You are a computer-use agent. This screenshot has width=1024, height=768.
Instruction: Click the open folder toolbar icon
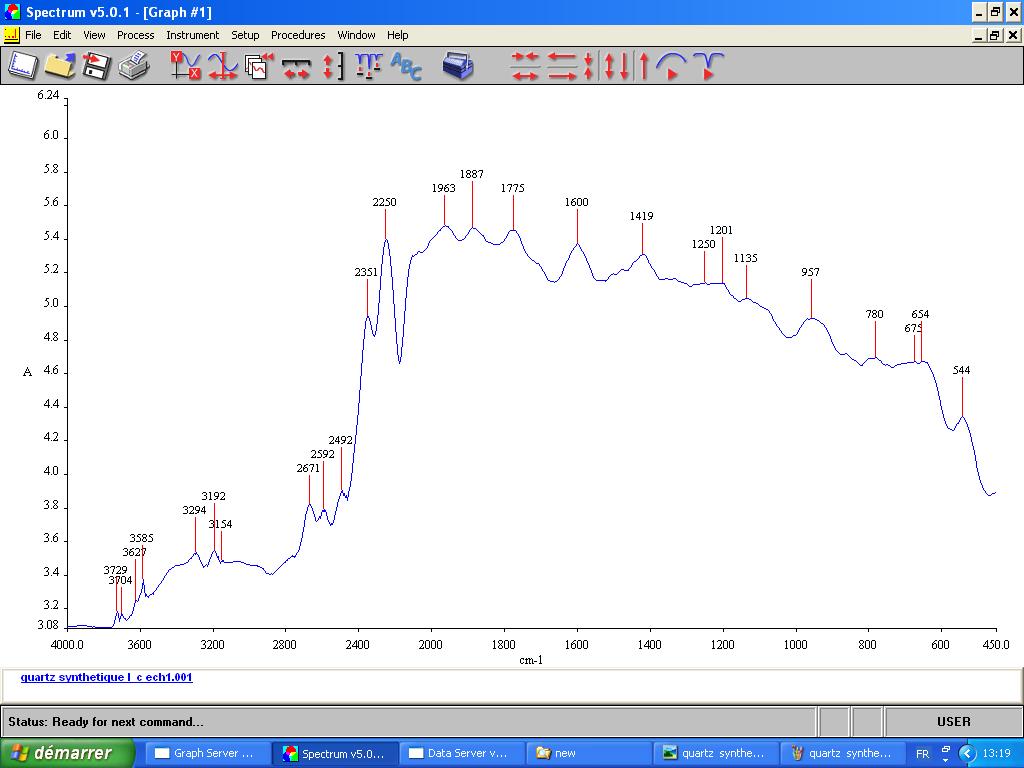point(60,66)
